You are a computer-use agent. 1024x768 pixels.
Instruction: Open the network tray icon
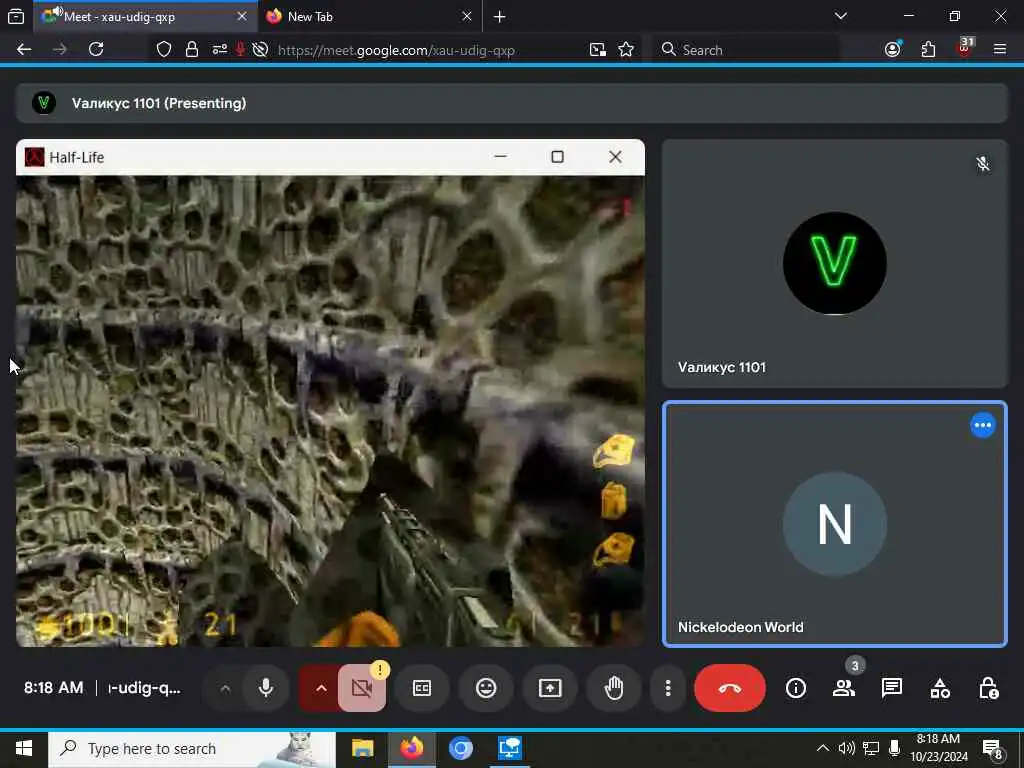(x=871, y=748)
